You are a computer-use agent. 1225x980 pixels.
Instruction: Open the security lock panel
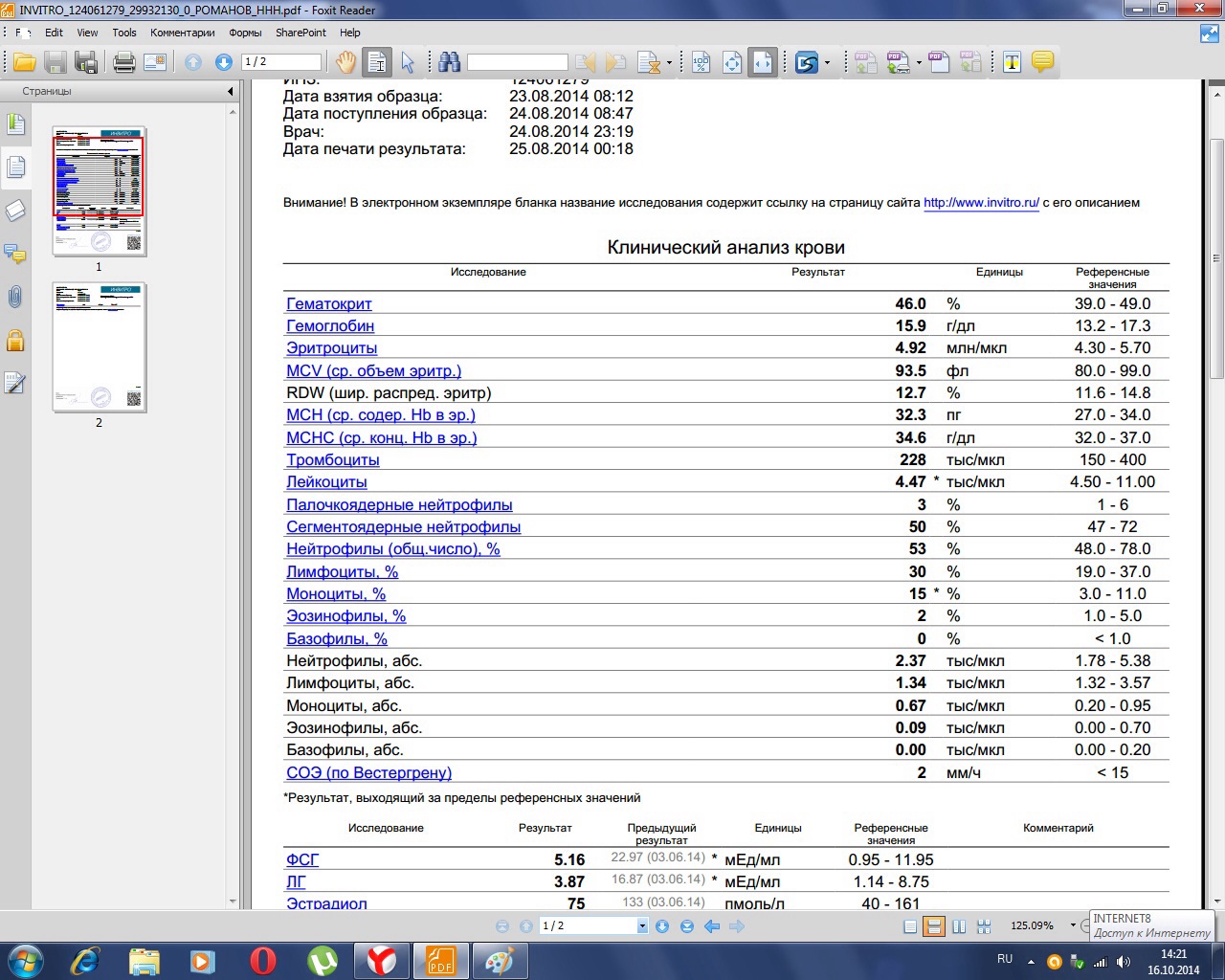[x=15, y=340]
